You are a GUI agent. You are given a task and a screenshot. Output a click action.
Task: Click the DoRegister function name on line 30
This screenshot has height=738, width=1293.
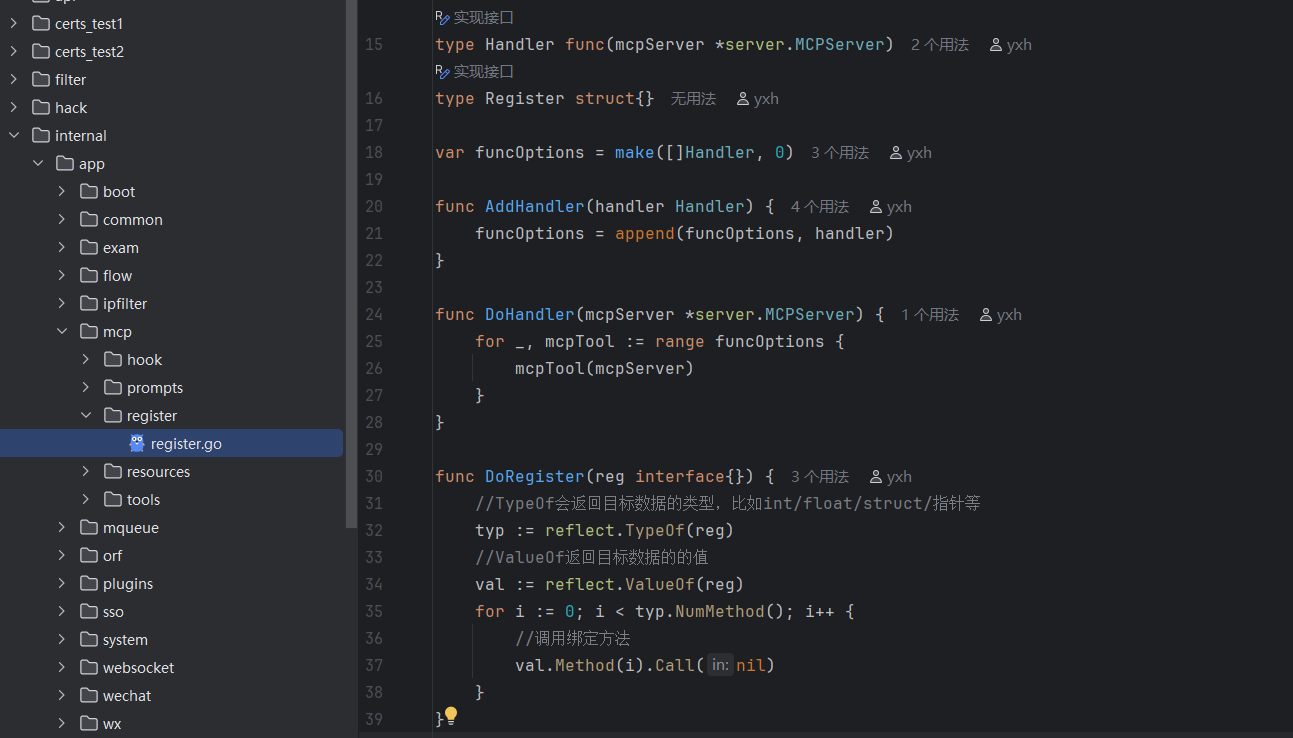pos(535,476)
